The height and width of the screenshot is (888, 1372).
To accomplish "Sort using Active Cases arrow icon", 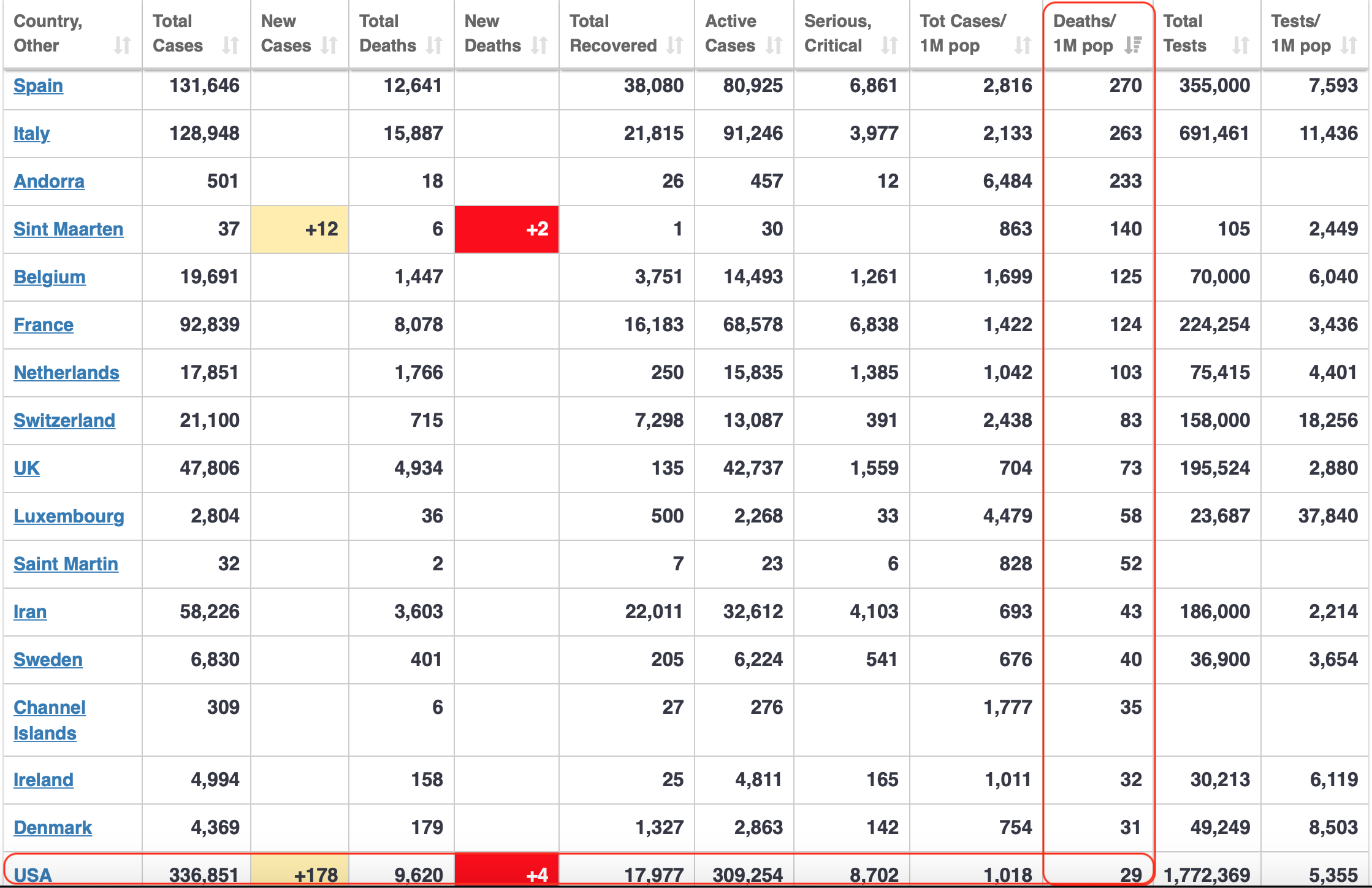I will pyautogui.click(x=774, y=45).
